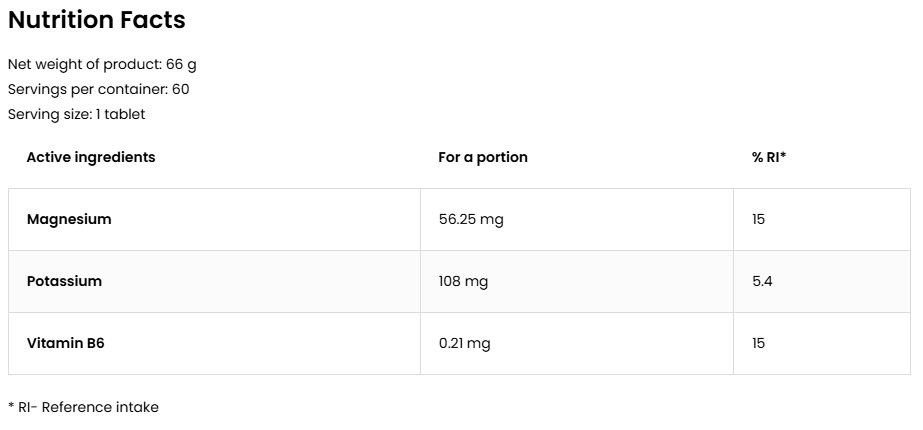Click the 0.21 mg vitamin B6 value

click(x=465, y=343)
